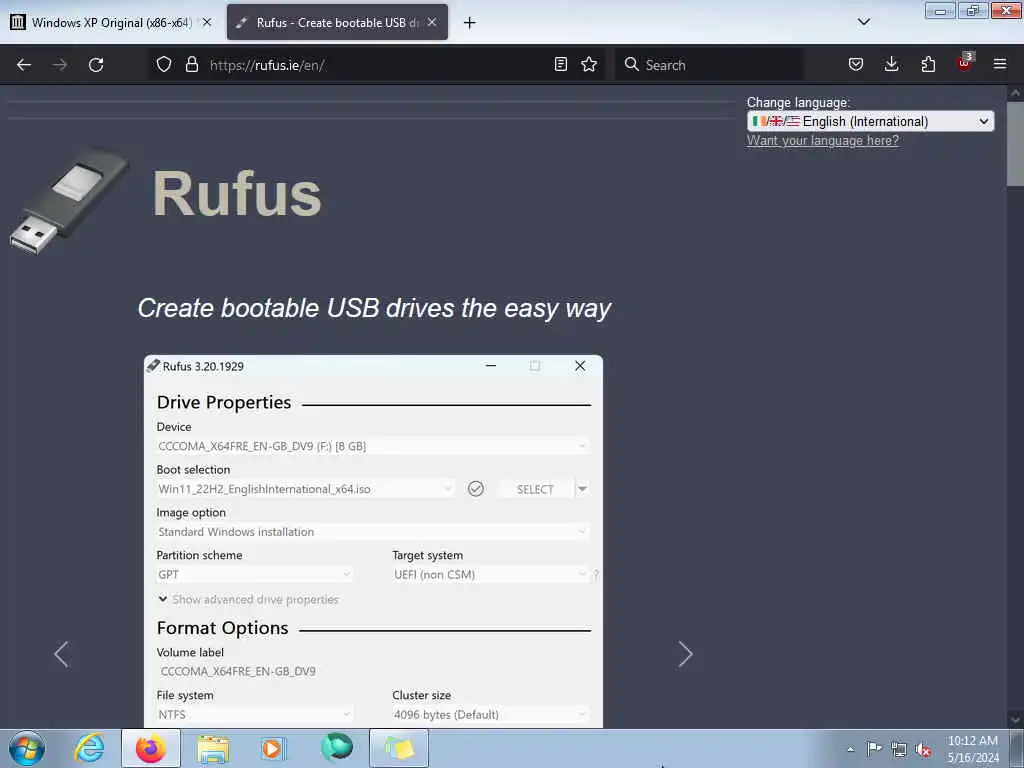The width and height of the screenshot is (1024, 768).
Task: Click the scrollbar down arrow
Action: [1015, 719]
